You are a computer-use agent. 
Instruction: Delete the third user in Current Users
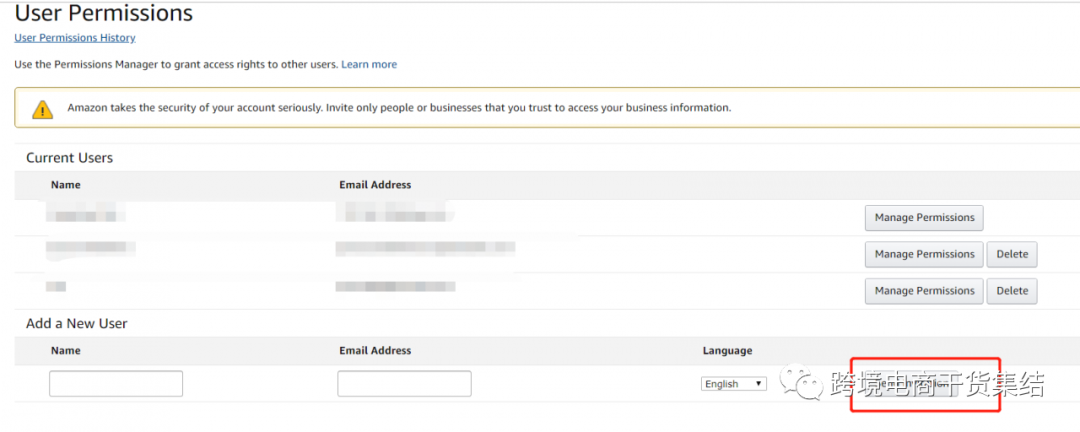tap(1012, 291)
